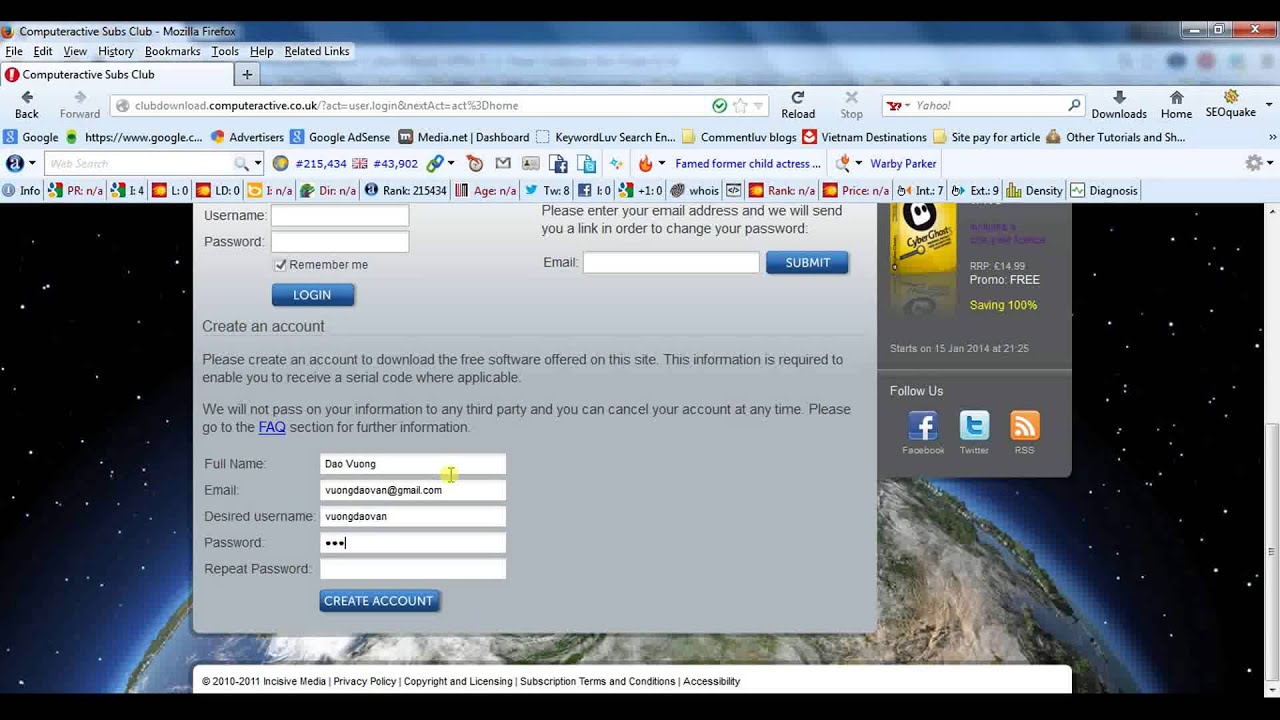Click the page source code icon in SEOquake bar

tap(733, 190)
